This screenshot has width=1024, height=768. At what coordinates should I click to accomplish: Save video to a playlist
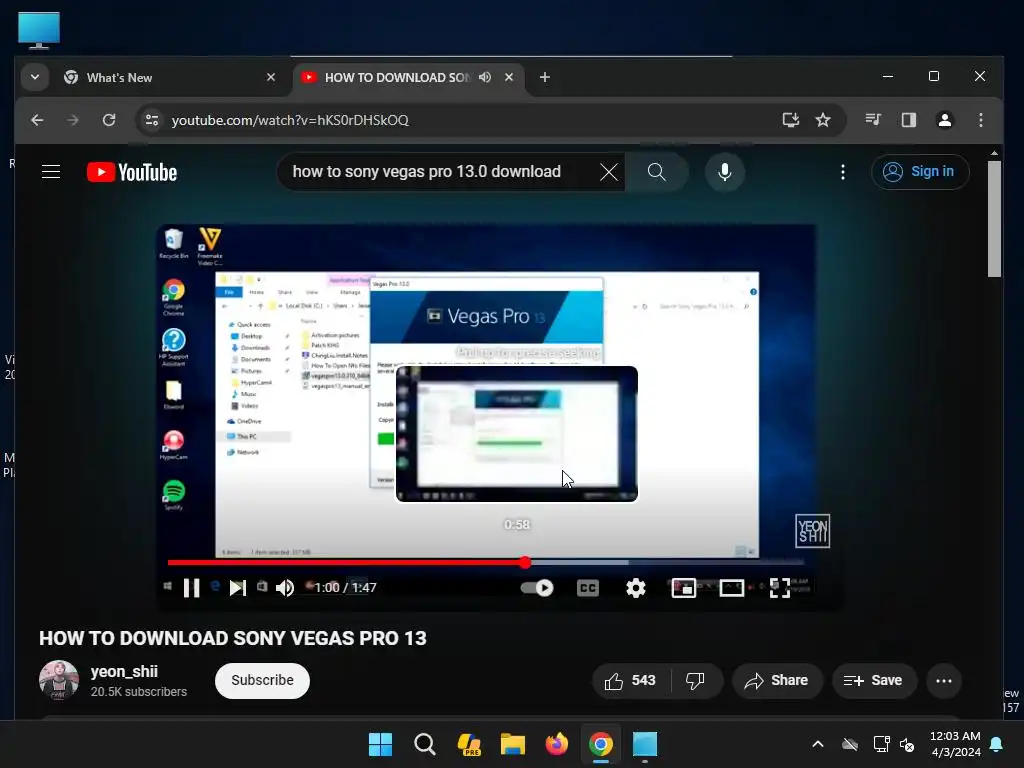coord(873,680)
